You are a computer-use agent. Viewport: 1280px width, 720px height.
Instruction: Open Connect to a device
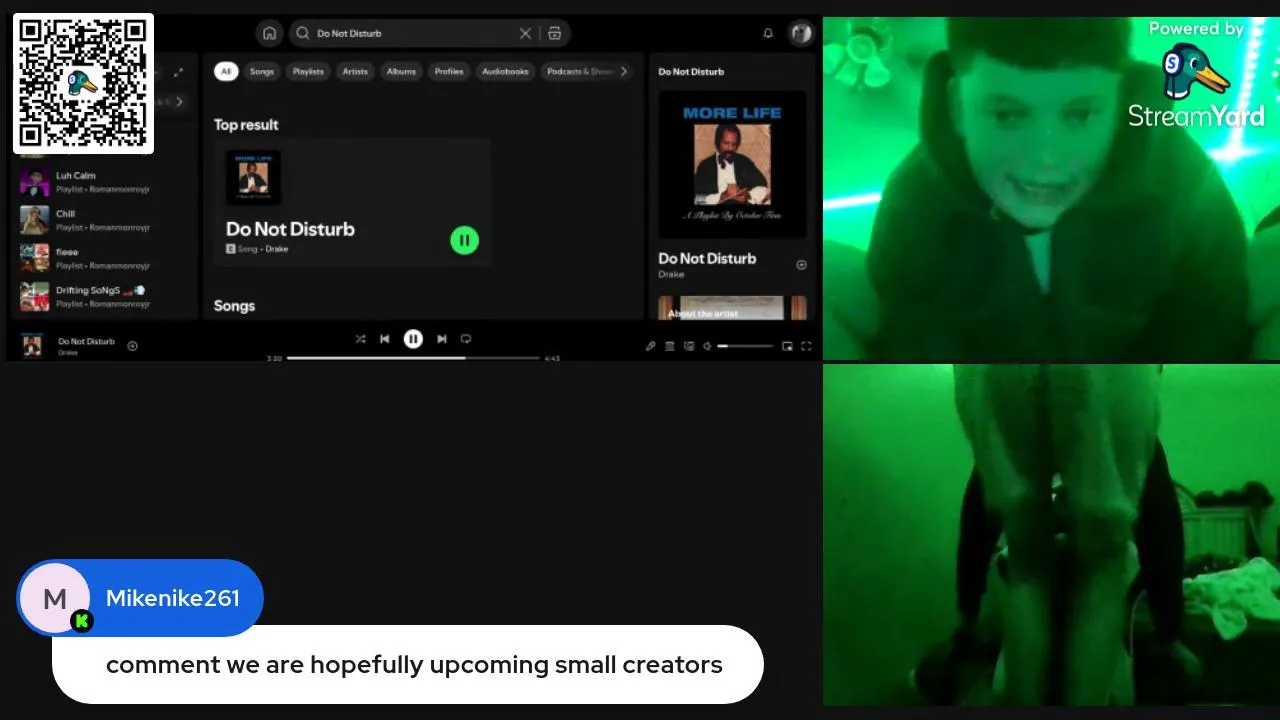coord(689,346)
